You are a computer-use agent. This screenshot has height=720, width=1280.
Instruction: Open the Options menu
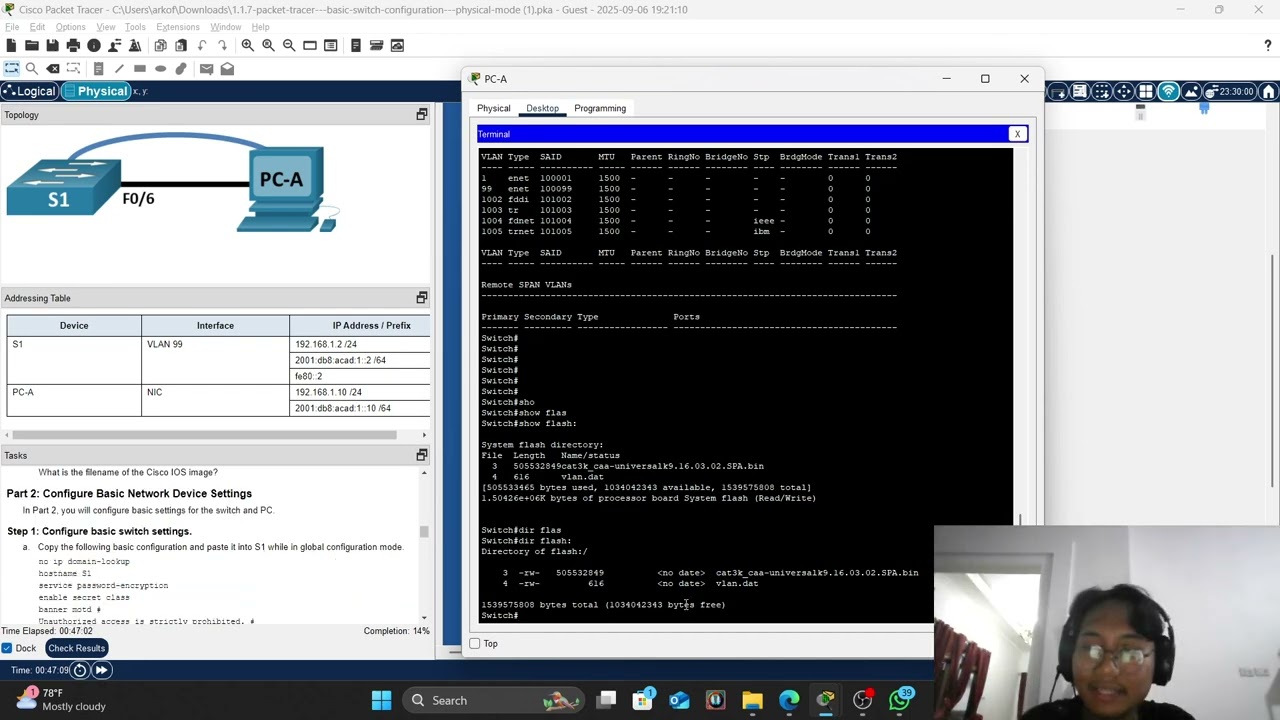click(x=70, y=27)
